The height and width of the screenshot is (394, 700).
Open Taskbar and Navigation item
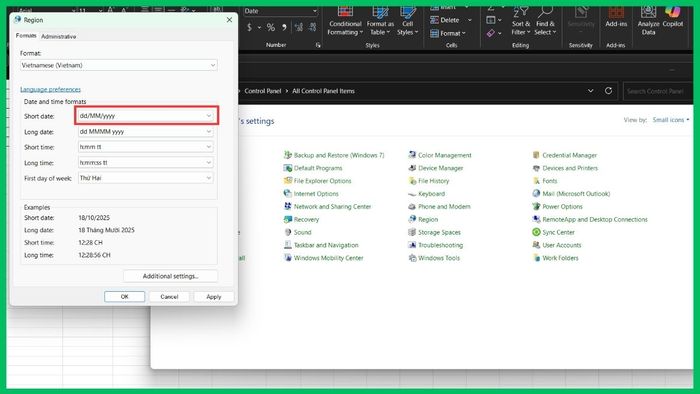(x=321, y=245)
